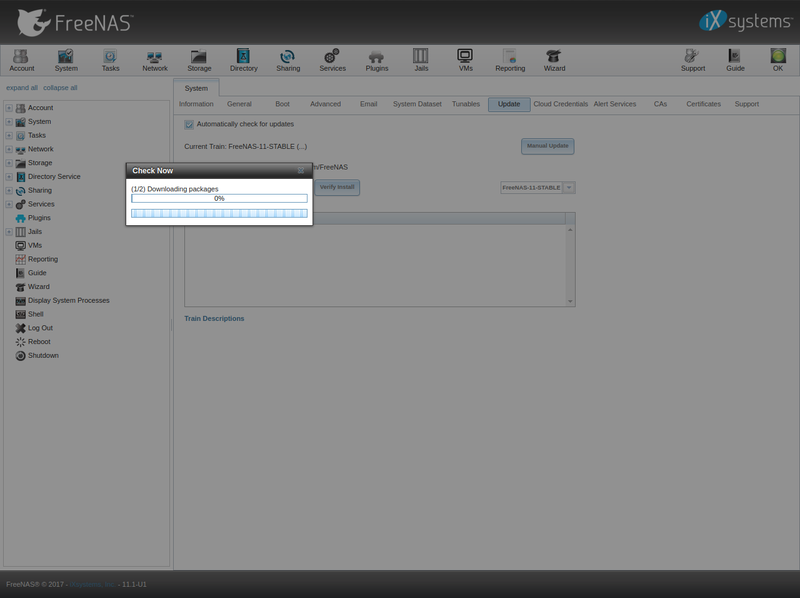Click the iXsystems, Inc. footer link

click(92, 585)
